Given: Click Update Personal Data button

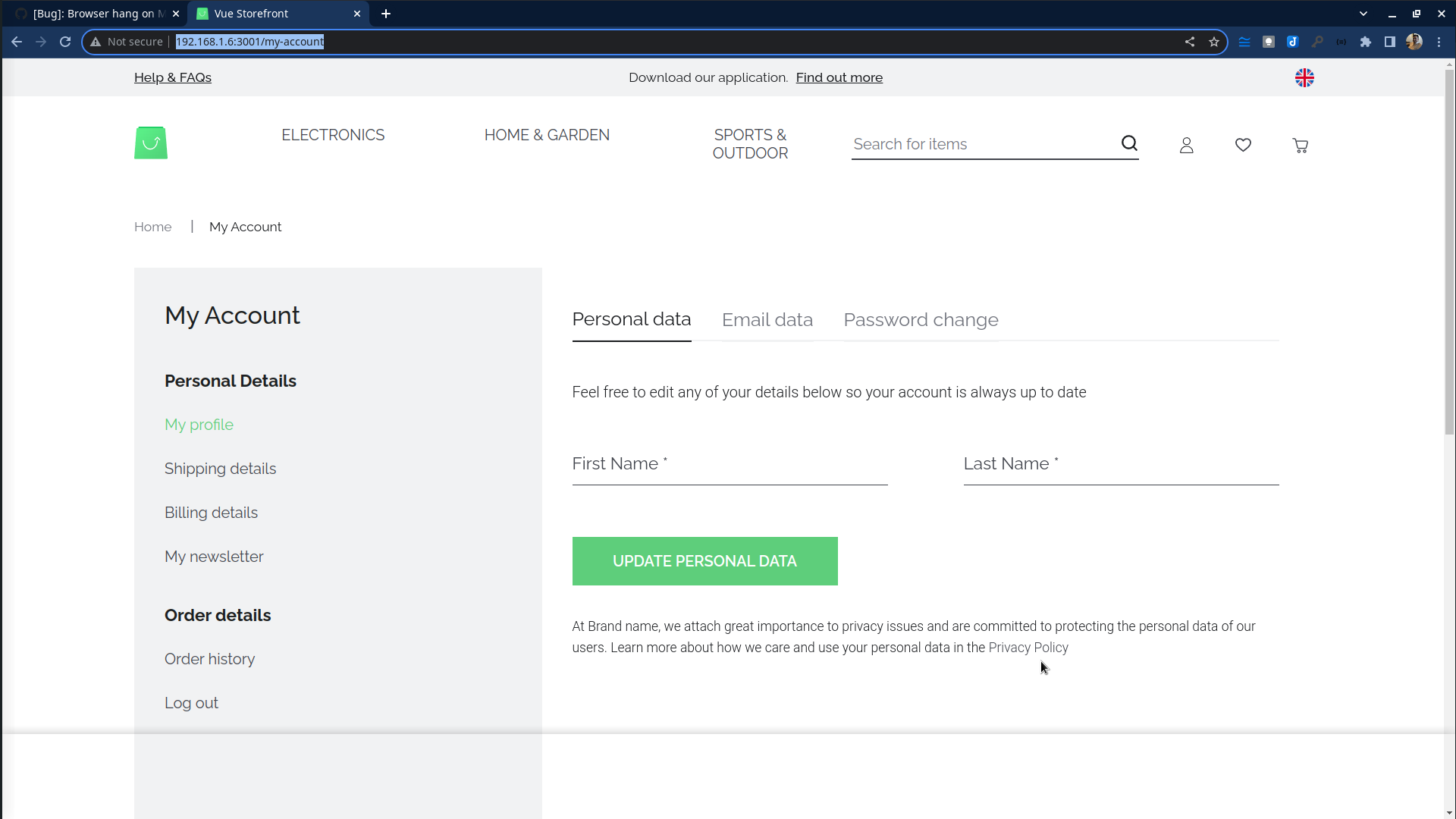Looking at the screenshot, I should [704, 561].
